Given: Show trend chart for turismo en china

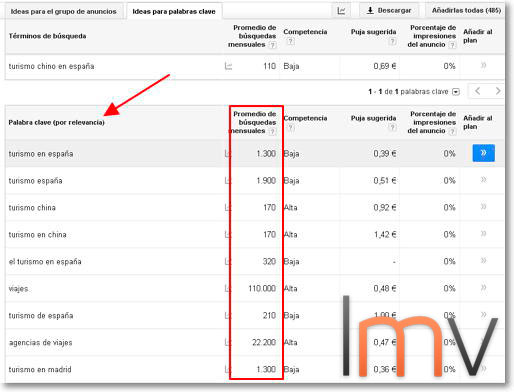Looking at the screenshot, I should (227, 235).
